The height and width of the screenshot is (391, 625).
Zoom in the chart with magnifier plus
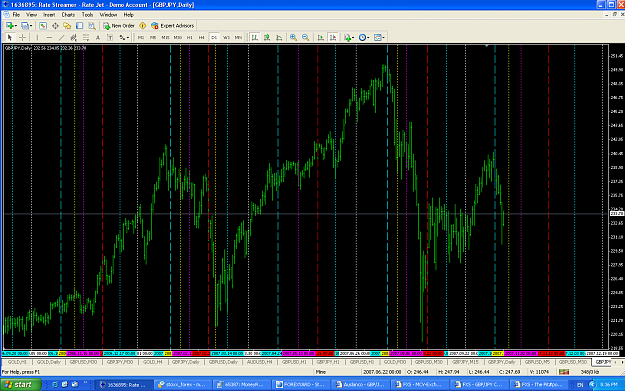293,37
